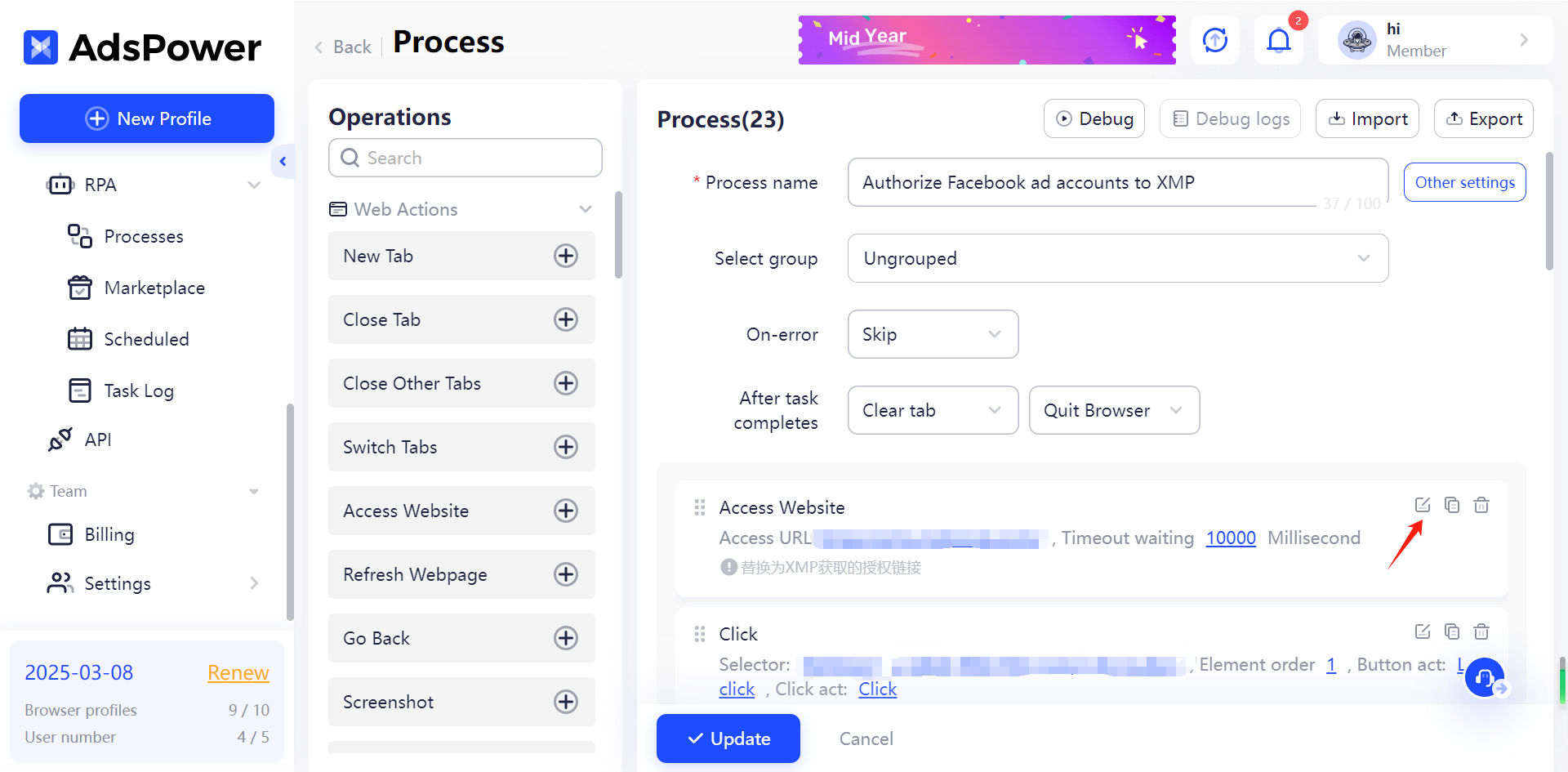Image resolution: width=1568 pixels, height=772 pixels.
Task: Add a New Tab operation
Action: point(566,256)
